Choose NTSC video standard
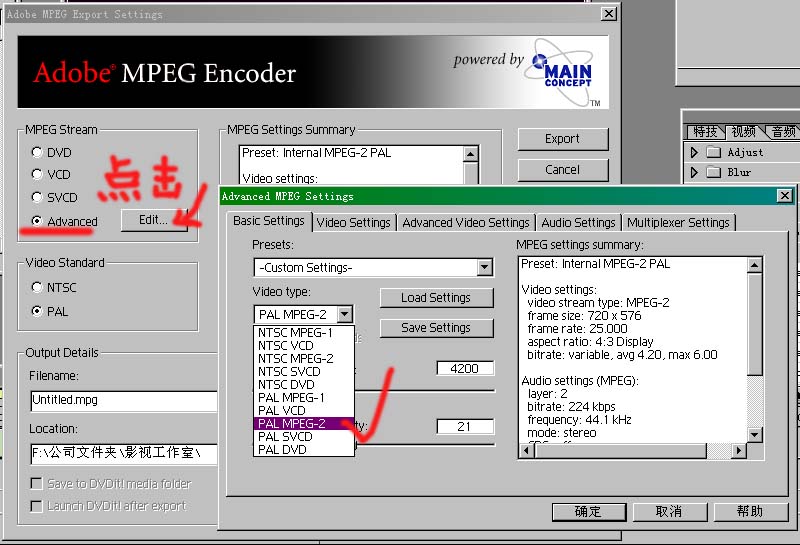 click(37, 287)
